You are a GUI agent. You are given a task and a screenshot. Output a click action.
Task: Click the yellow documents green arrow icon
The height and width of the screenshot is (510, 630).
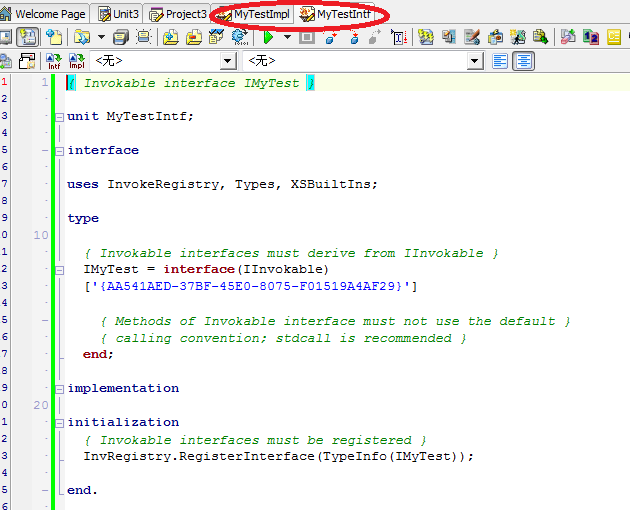[541, 37]
